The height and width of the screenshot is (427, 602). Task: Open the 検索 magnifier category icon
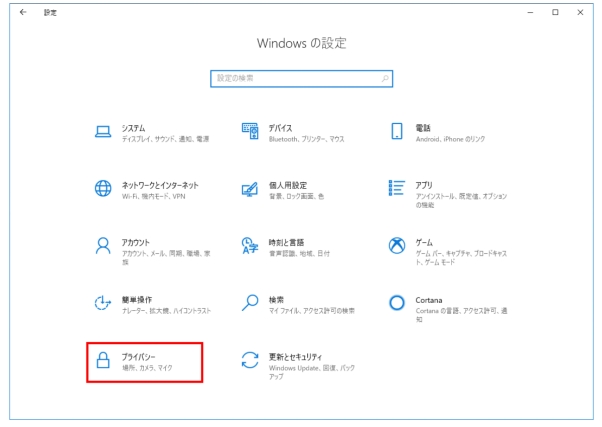[250, 303]
